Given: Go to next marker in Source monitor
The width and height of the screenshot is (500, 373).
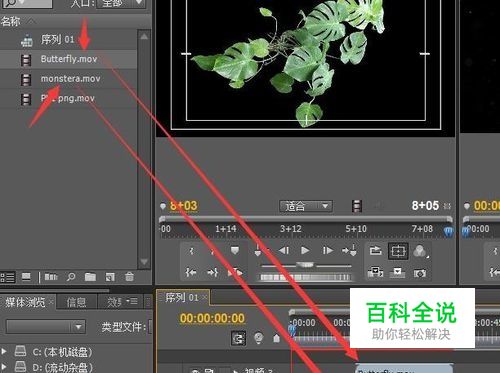Looking at the screenshot, I should point(349,250).
